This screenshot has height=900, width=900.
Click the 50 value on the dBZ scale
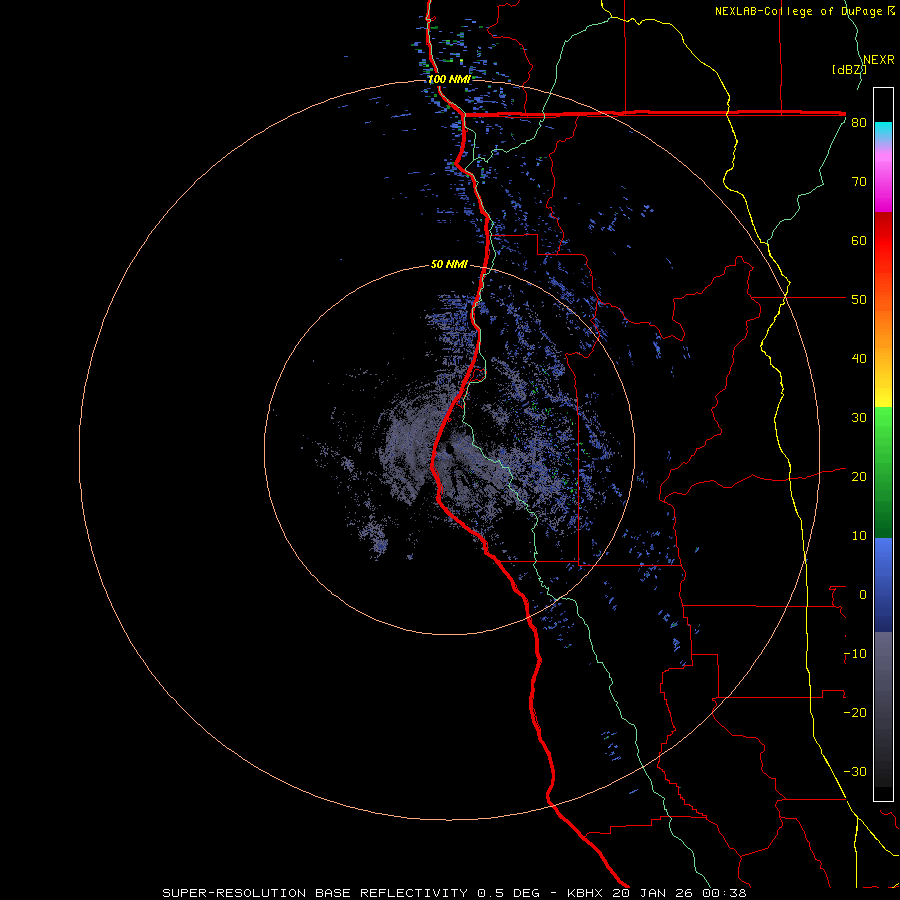(859, 300)
